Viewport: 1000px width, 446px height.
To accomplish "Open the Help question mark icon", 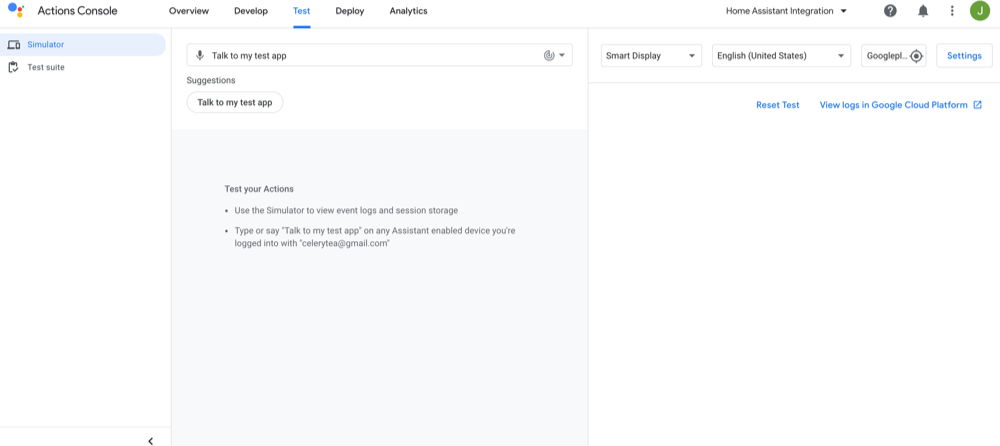I will (890, 11).
